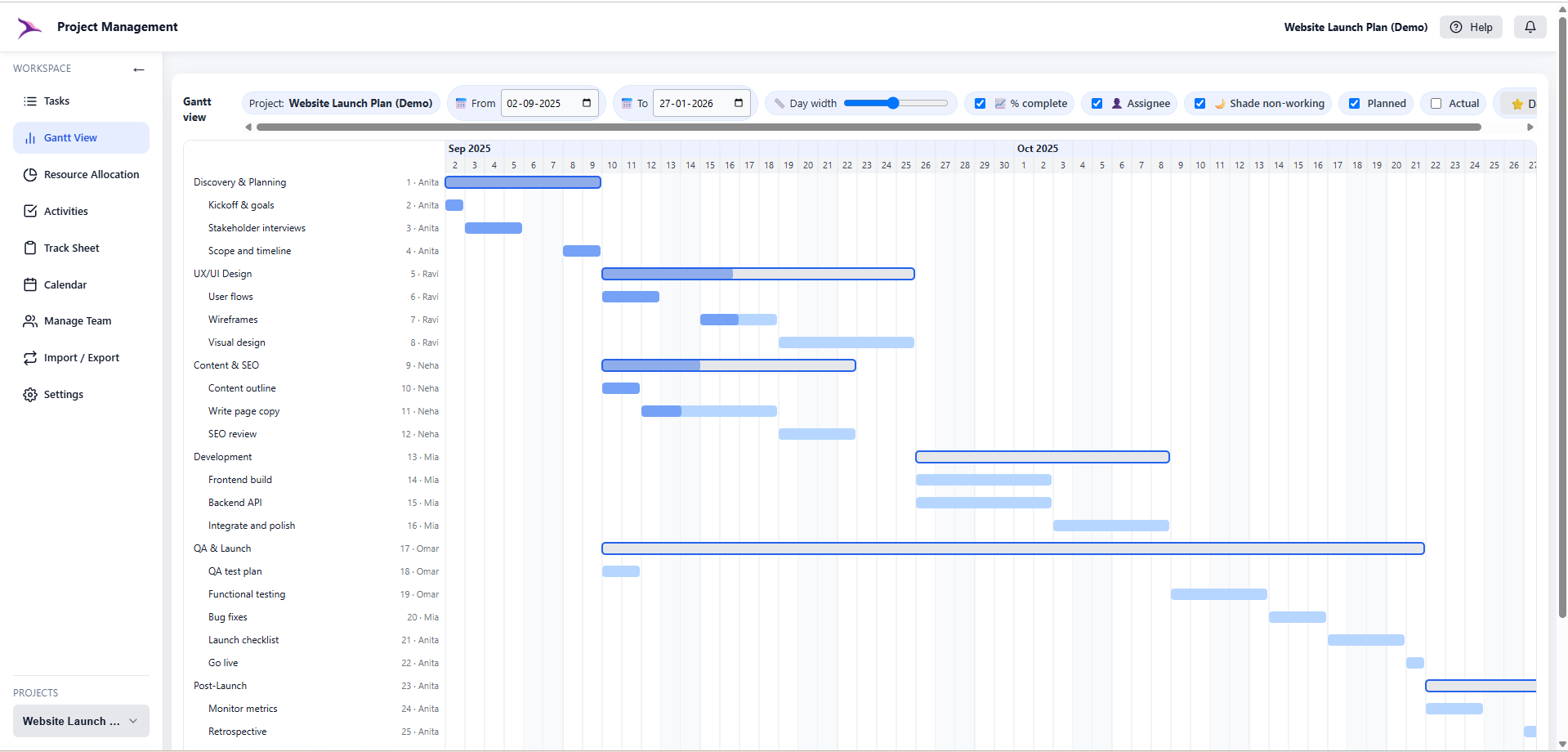Open the Calendar view
The width and height of the screenshot is (1568, 752).
coord(30,284)
